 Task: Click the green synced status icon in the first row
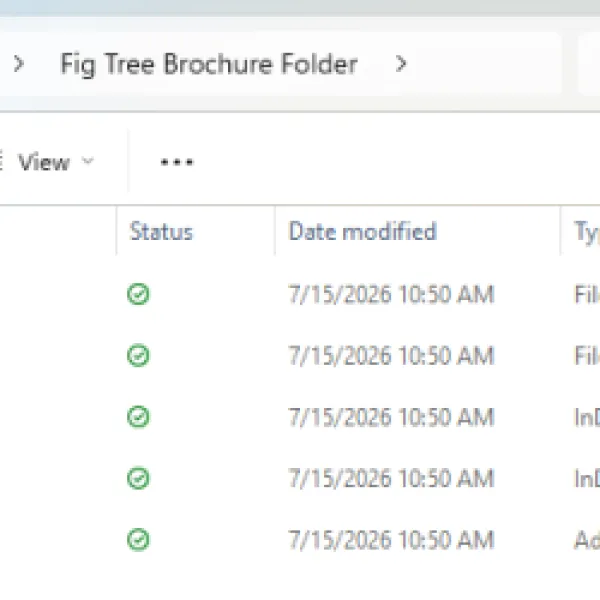pyautogui.click(x=138, y=294)
